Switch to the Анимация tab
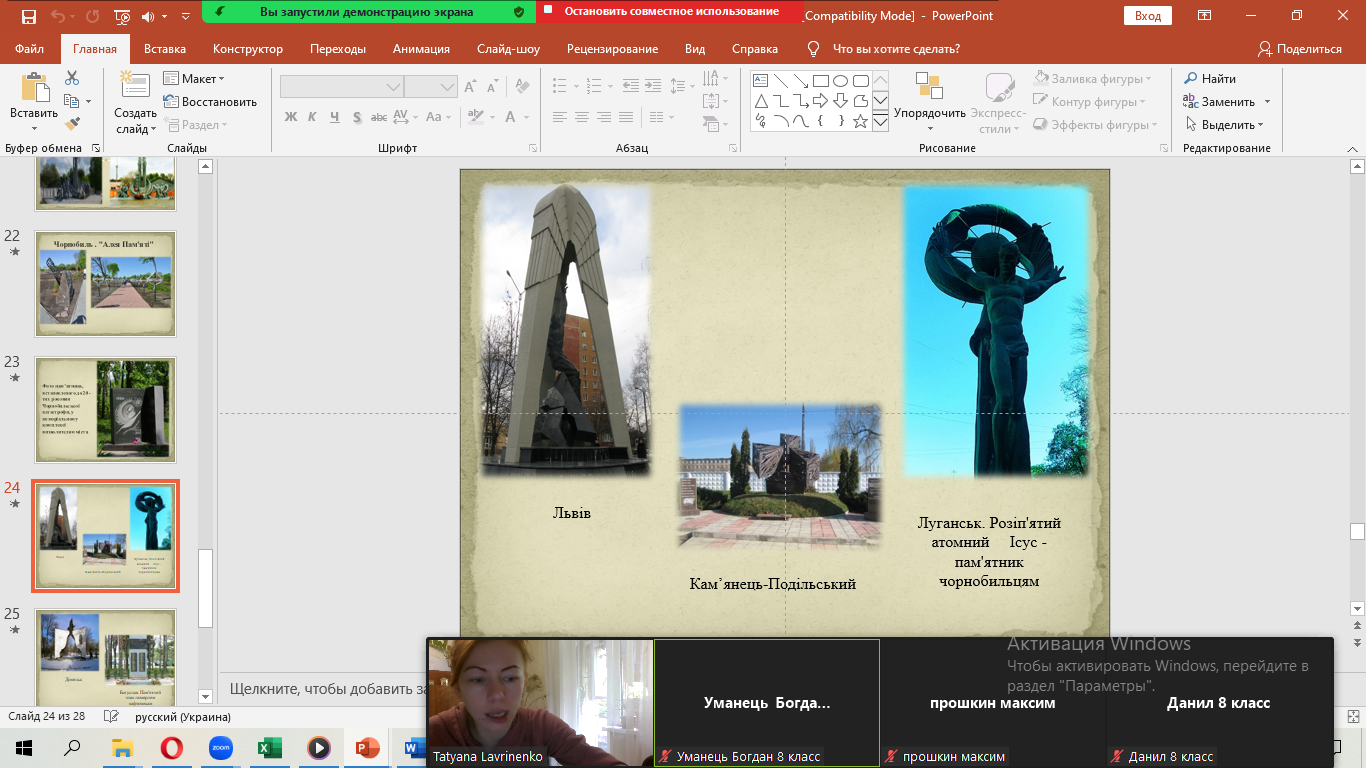Screen dimensions: 1366x768 pos(421,49)
